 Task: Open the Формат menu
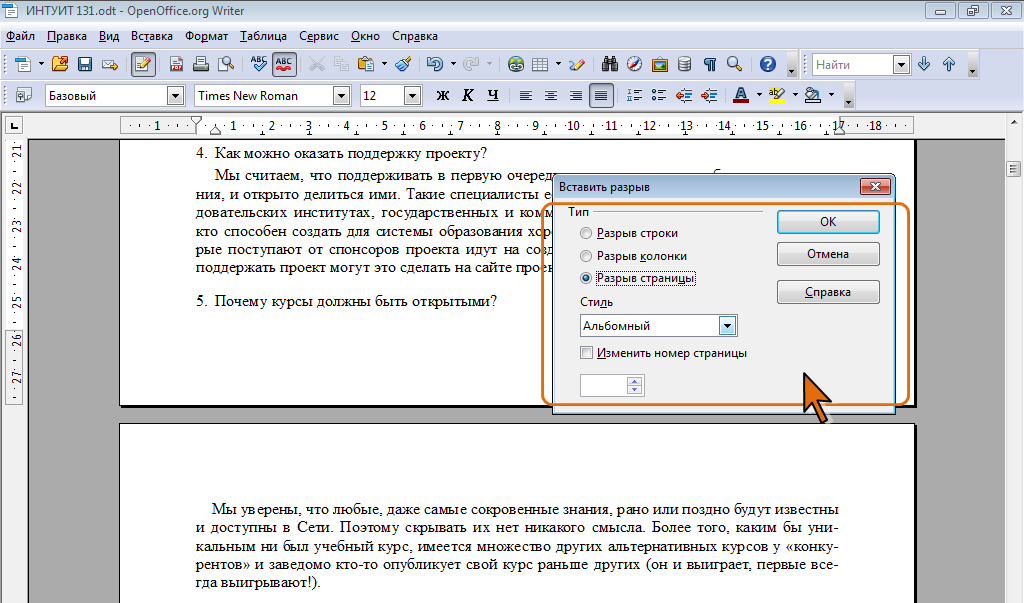(206, 36)
